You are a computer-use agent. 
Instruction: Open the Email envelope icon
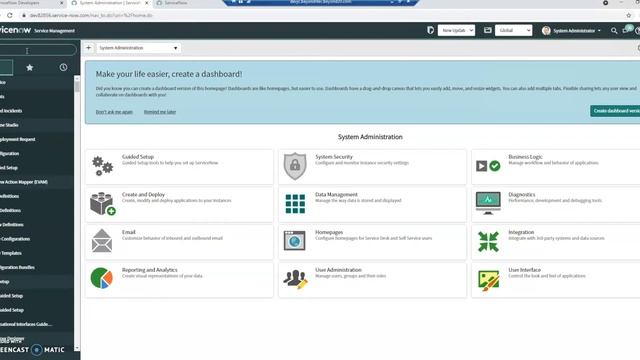click(x=102, y=240)
